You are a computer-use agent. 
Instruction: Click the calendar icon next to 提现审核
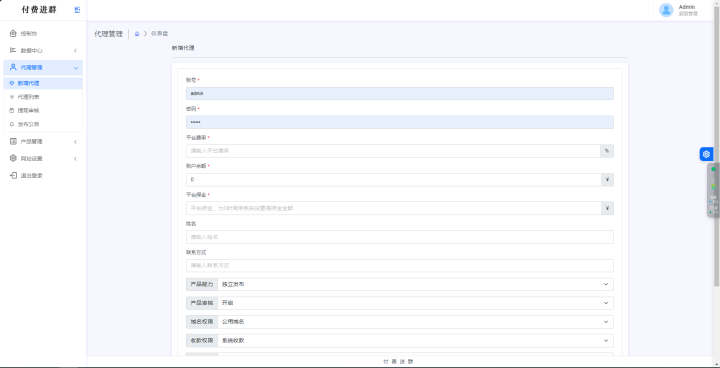[x=12, y=110]
